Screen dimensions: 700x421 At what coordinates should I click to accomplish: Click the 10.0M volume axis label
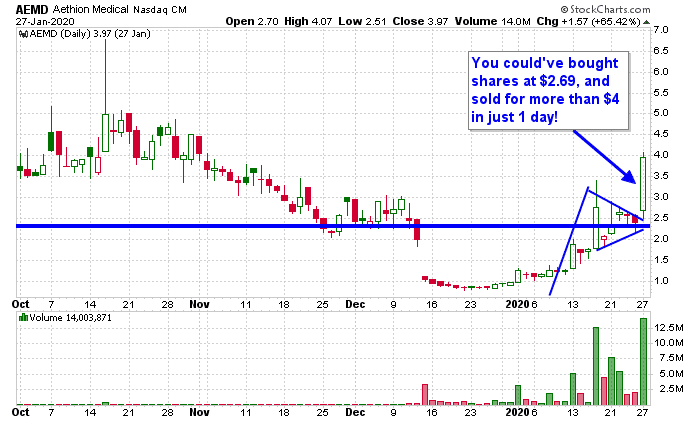click(x=669, y=343)
